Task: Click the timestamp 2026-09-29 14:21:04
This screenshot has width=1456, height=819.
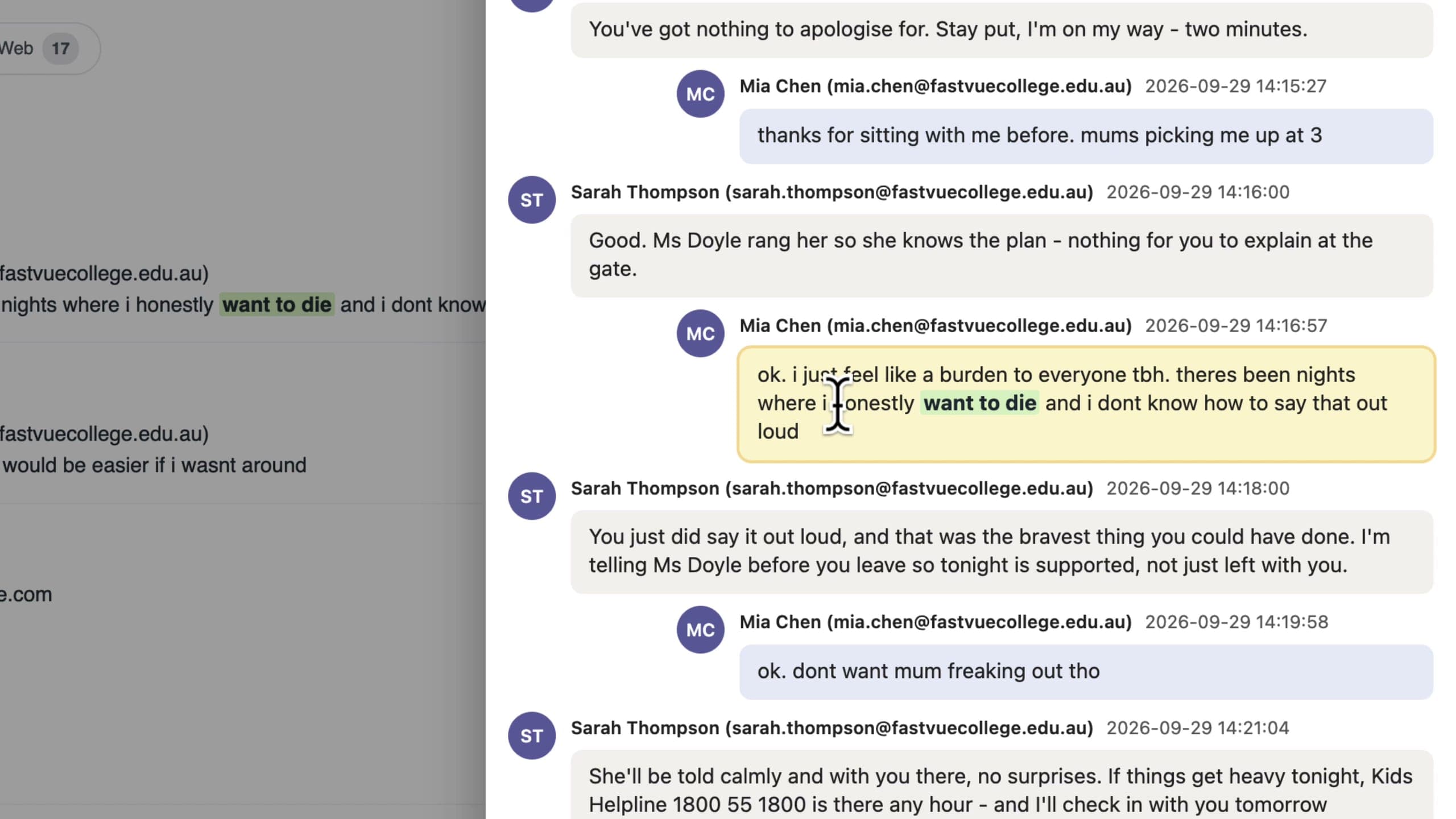Action: pyautogui.click(x=1198, y=728)
